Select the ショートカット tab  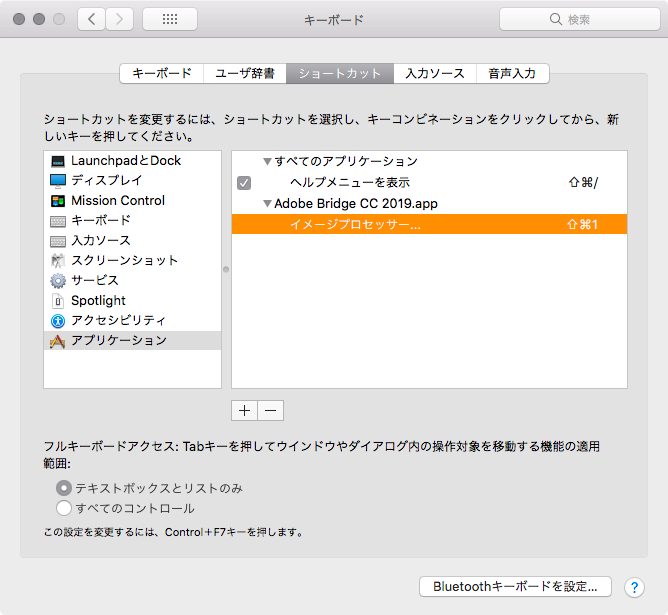pyautogui.click(x=340, y=73)
